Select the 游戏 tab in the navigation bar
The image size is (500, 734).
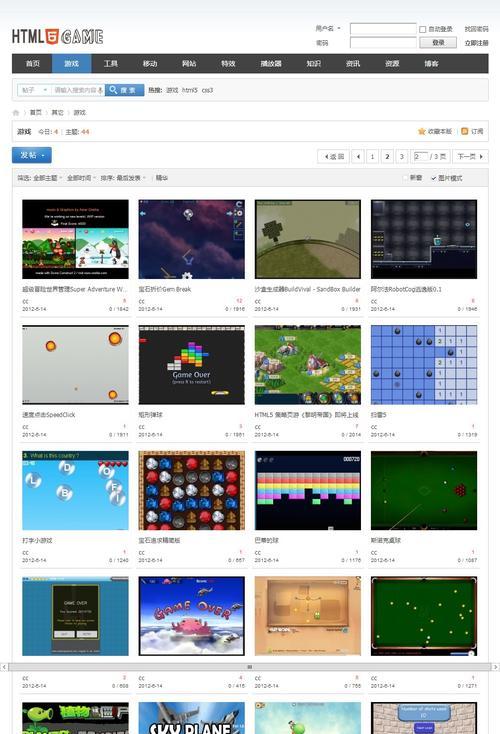point(72,64)
